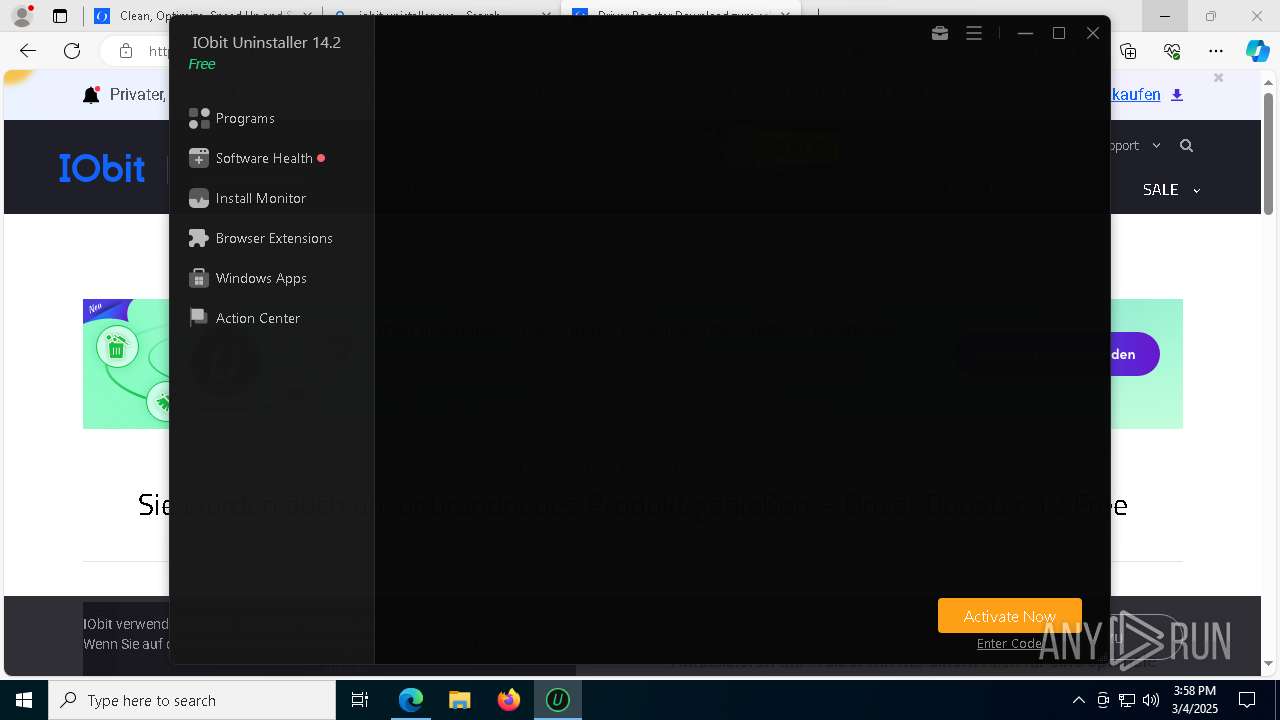Open Edge tab actions menu icon

60,16
